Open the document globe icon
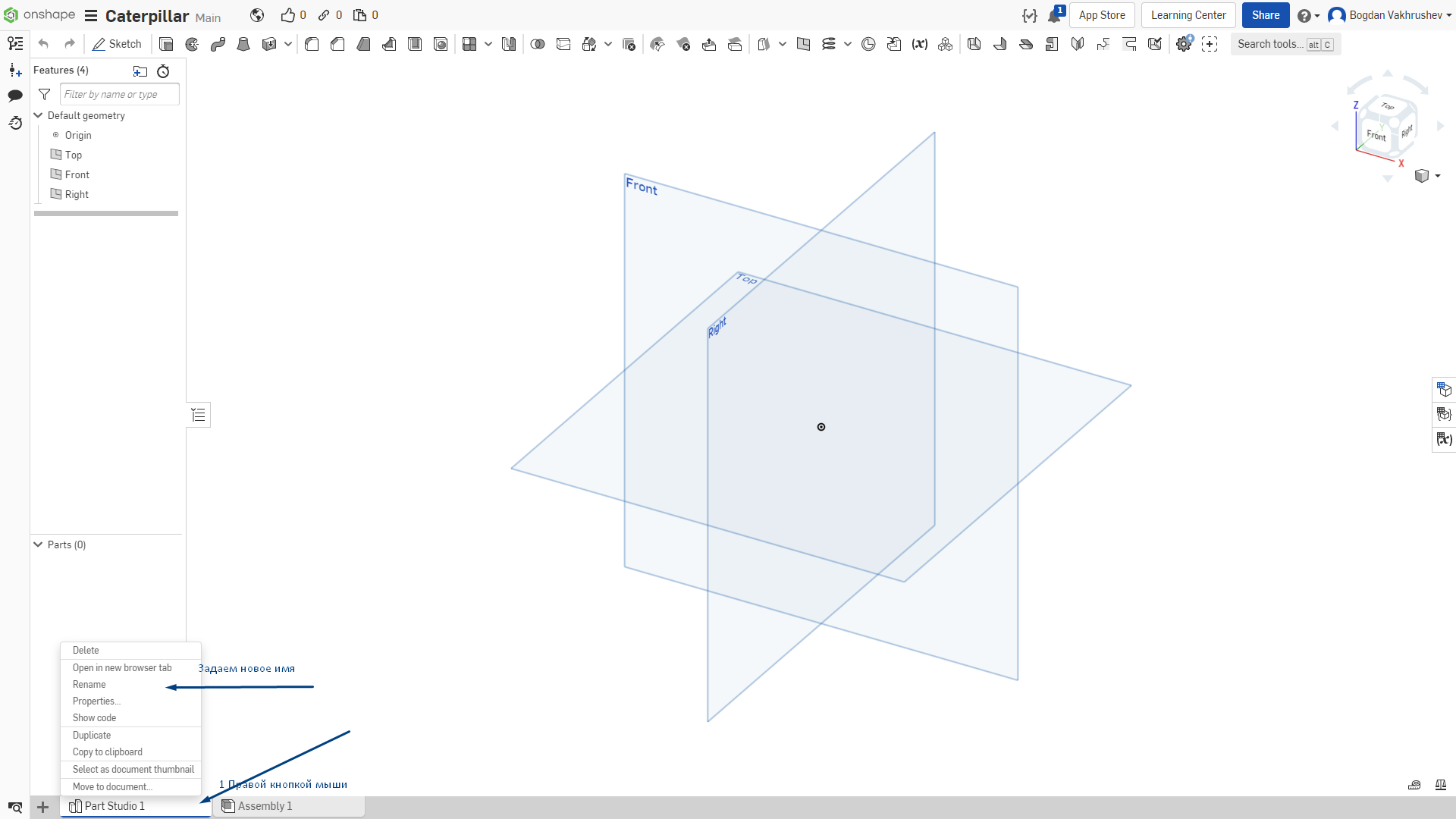This screenshot has height=819, width=1456. pos(257,15)
